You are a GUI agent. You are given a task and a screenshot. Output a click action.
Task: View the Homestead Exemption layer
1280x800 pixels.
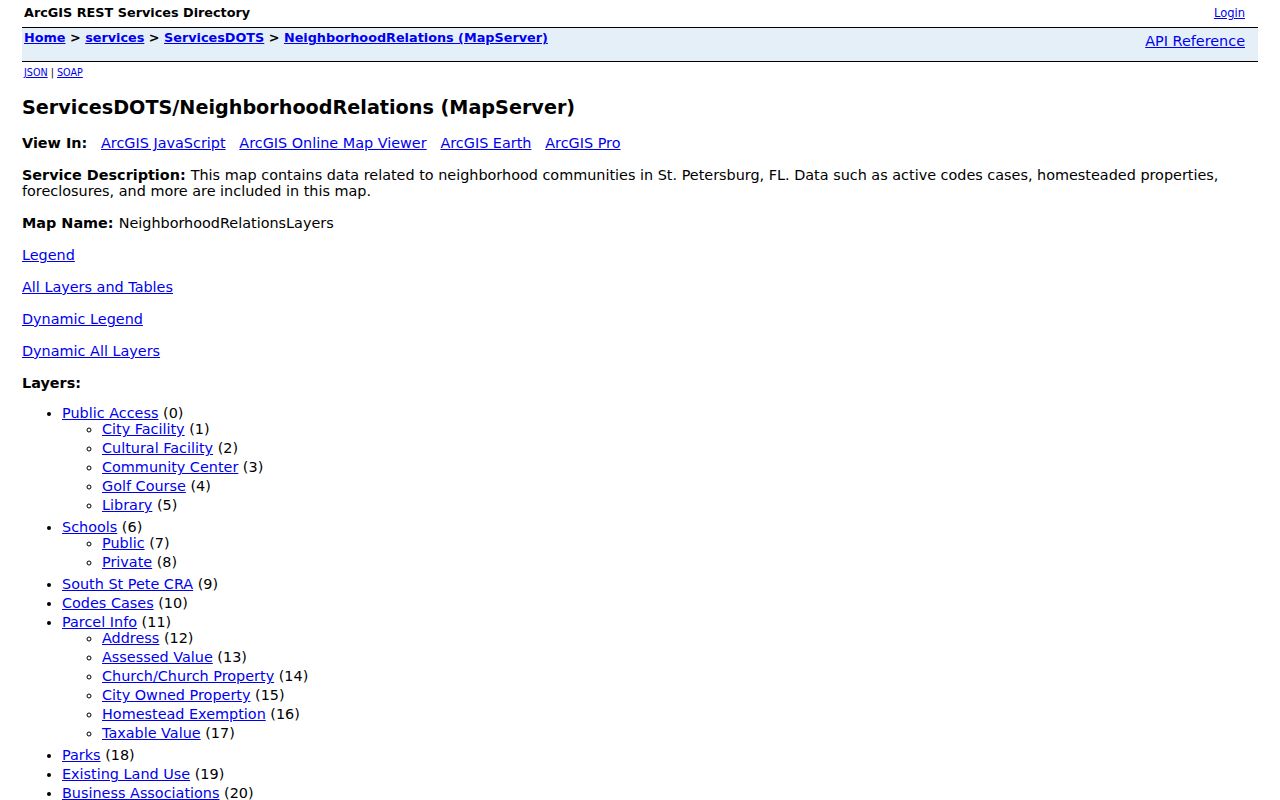point(184,714)
